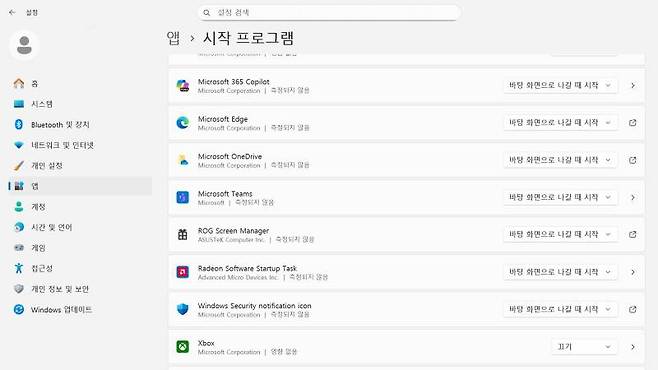The height and width of the screenshot is (370, 658).
Task: Open startup dropdown for Windows Security notification icon
Action: point(560,309)
